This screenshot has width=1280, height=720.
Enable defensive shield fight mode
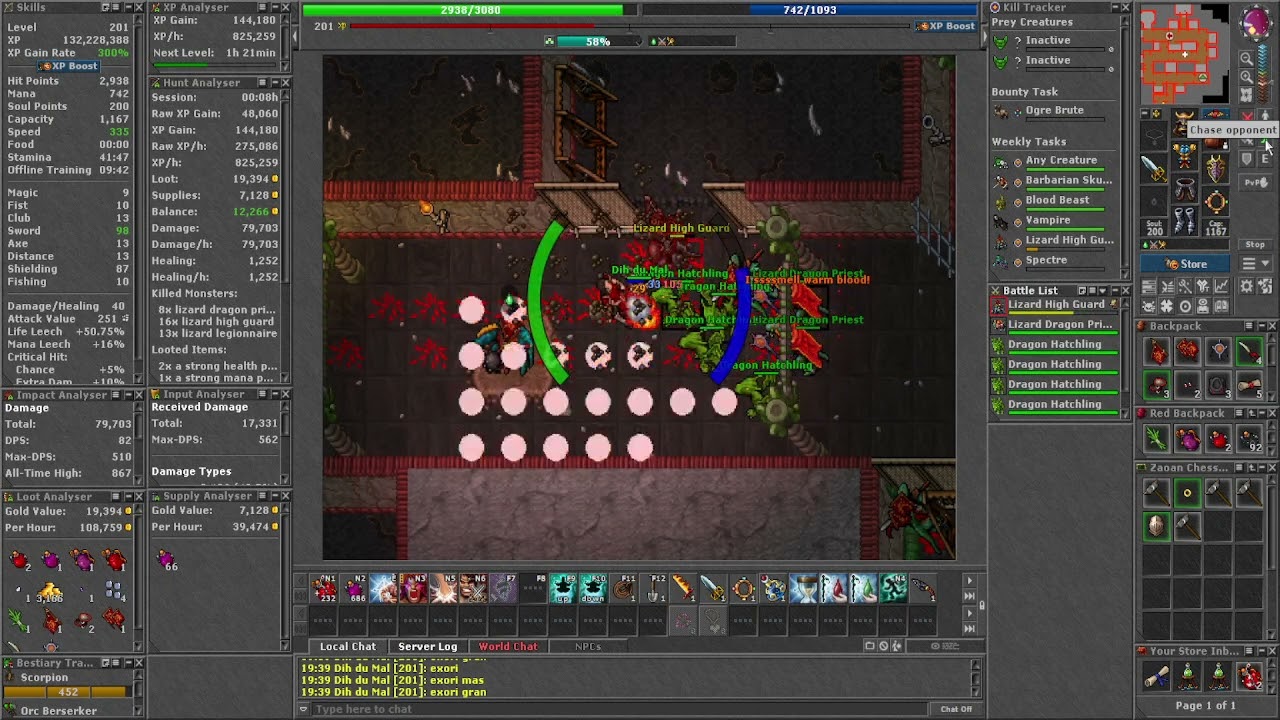point(1247,159)
